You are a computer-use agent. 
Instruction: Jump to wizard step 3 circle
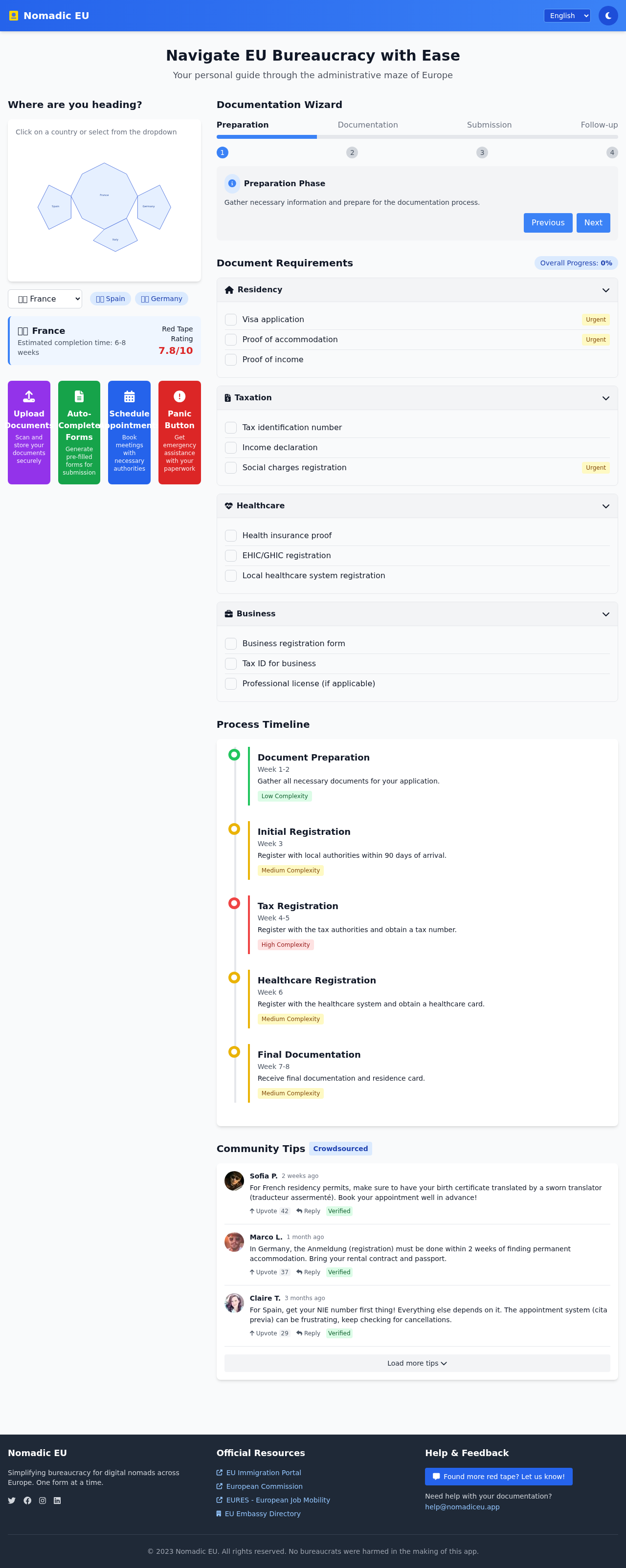coord(482,153)
